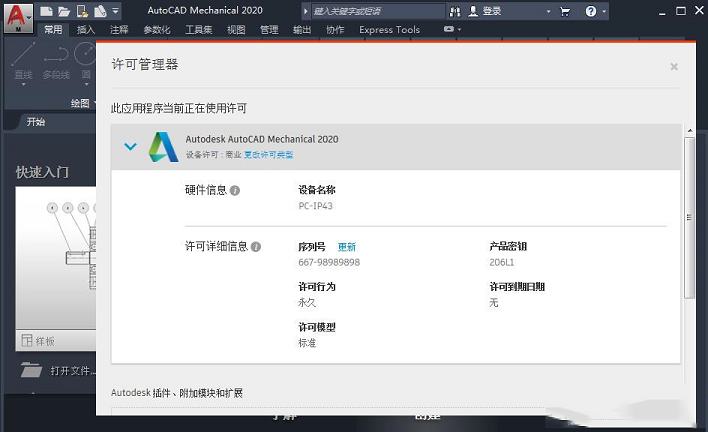Viewport: 708px width, 432px height.
Task: Click the help question mark icon
Action: (591, 11)
